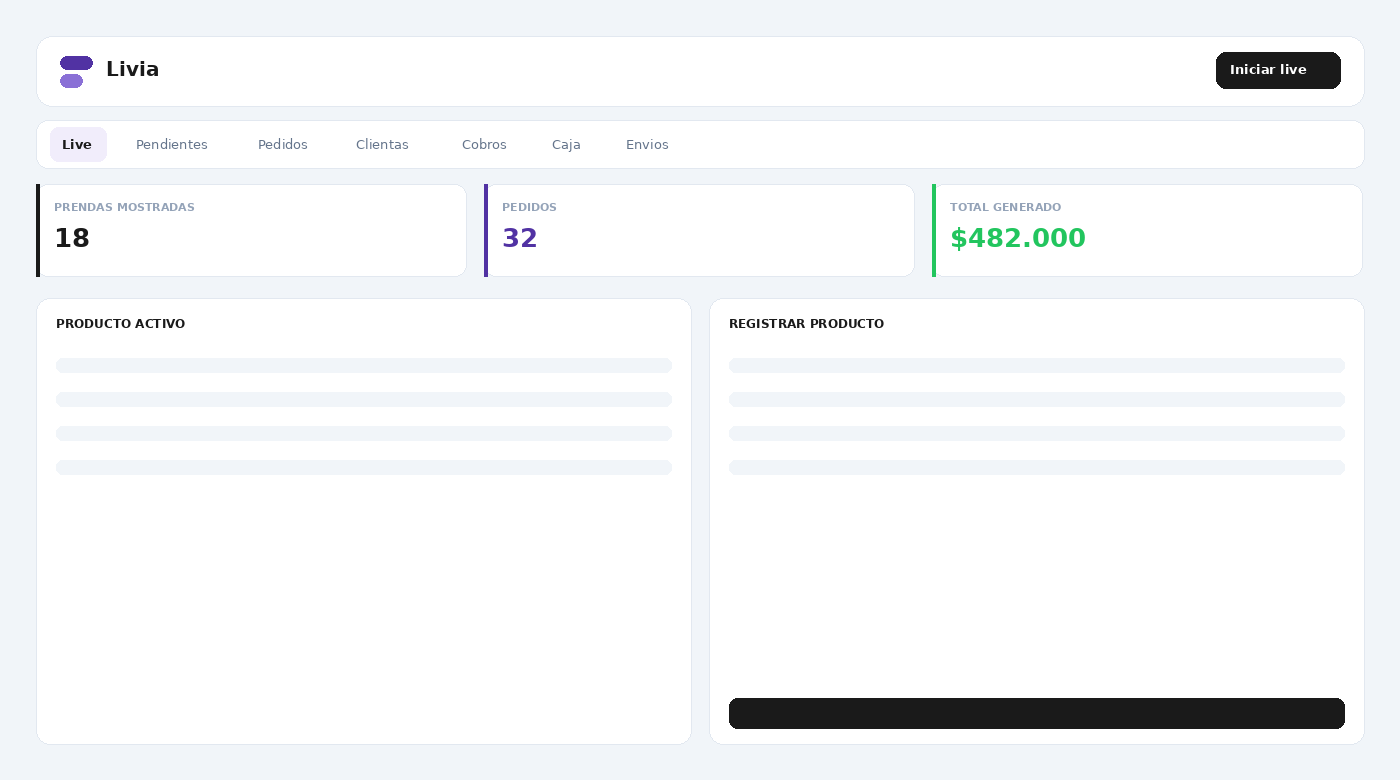Open the Pedidos tab
Viewport: 1400px width, 780px height.
point(283,144)
